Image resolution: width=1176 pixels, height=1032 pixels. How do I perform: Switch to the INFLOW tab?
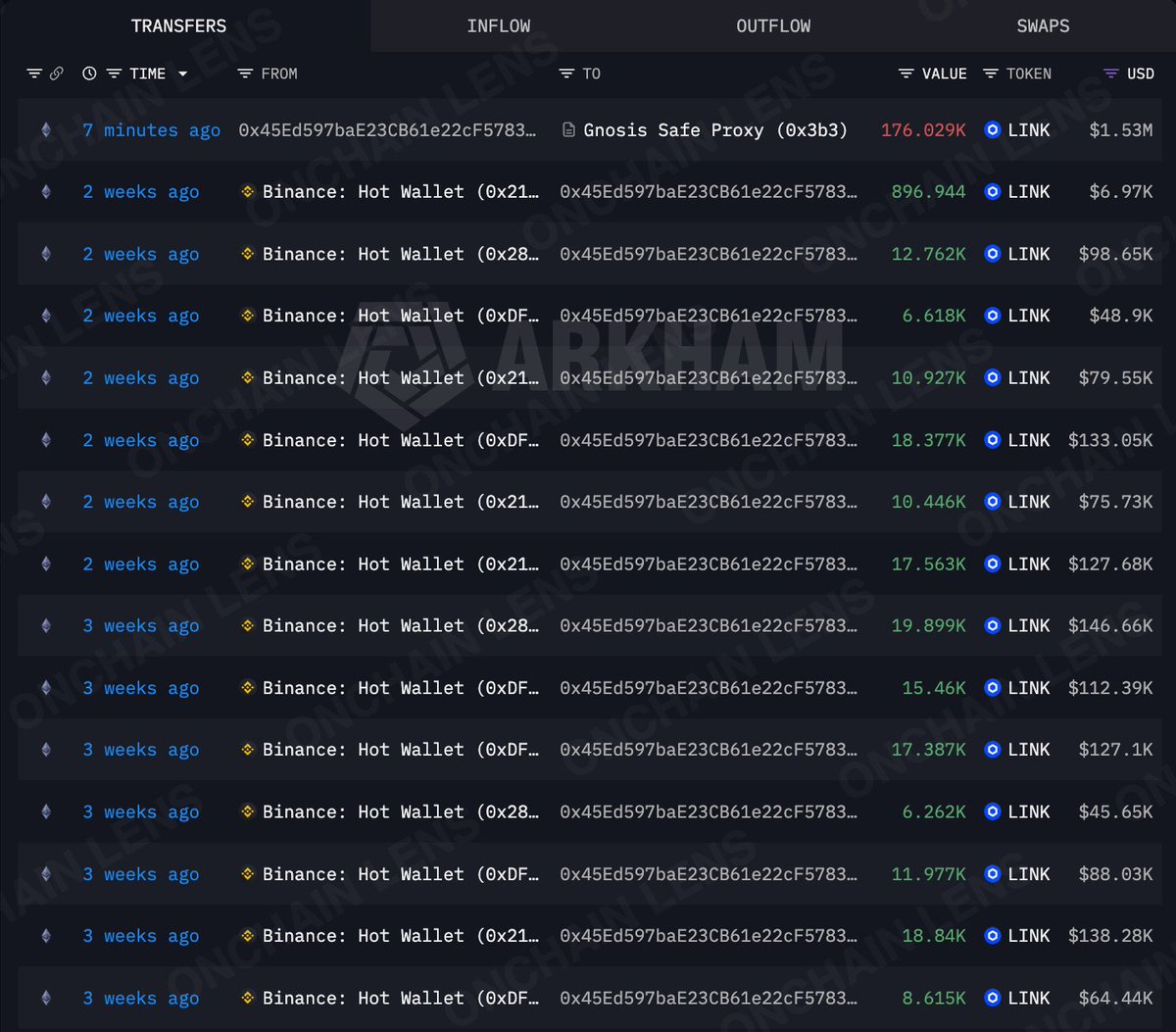[x=498, y=26]
